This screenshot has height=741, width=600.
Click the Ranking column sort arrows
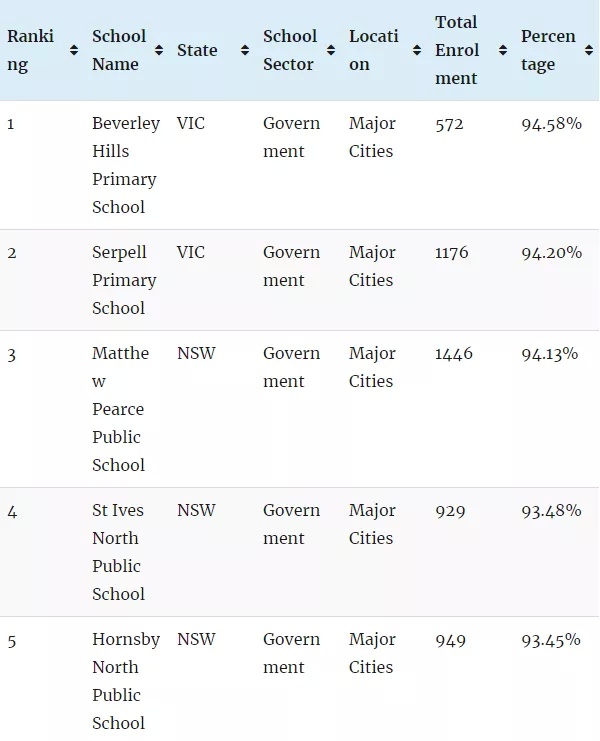[x=74, y=50]
